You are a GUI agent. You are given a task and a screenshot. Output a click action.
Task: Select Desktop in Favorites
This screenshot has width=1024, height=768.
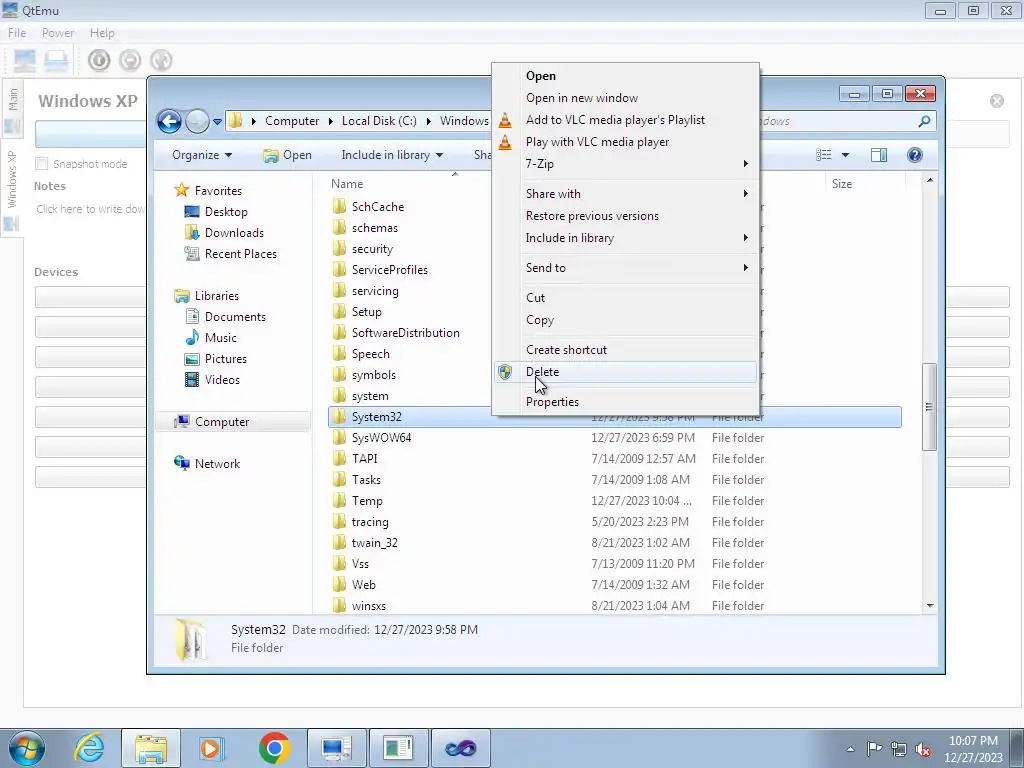(x=226, y=212)
